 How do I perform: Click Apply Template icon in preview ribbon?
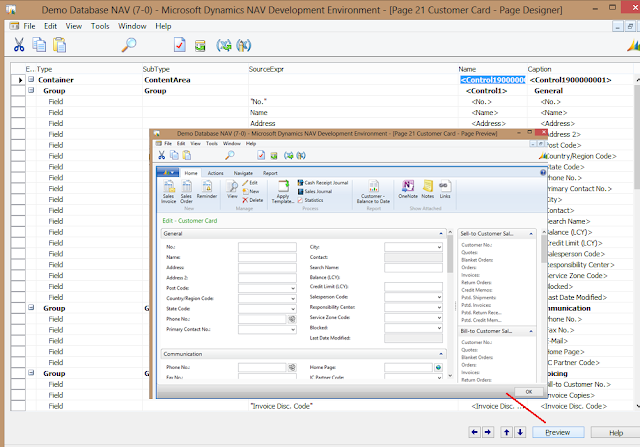click(x=282, y=192)
